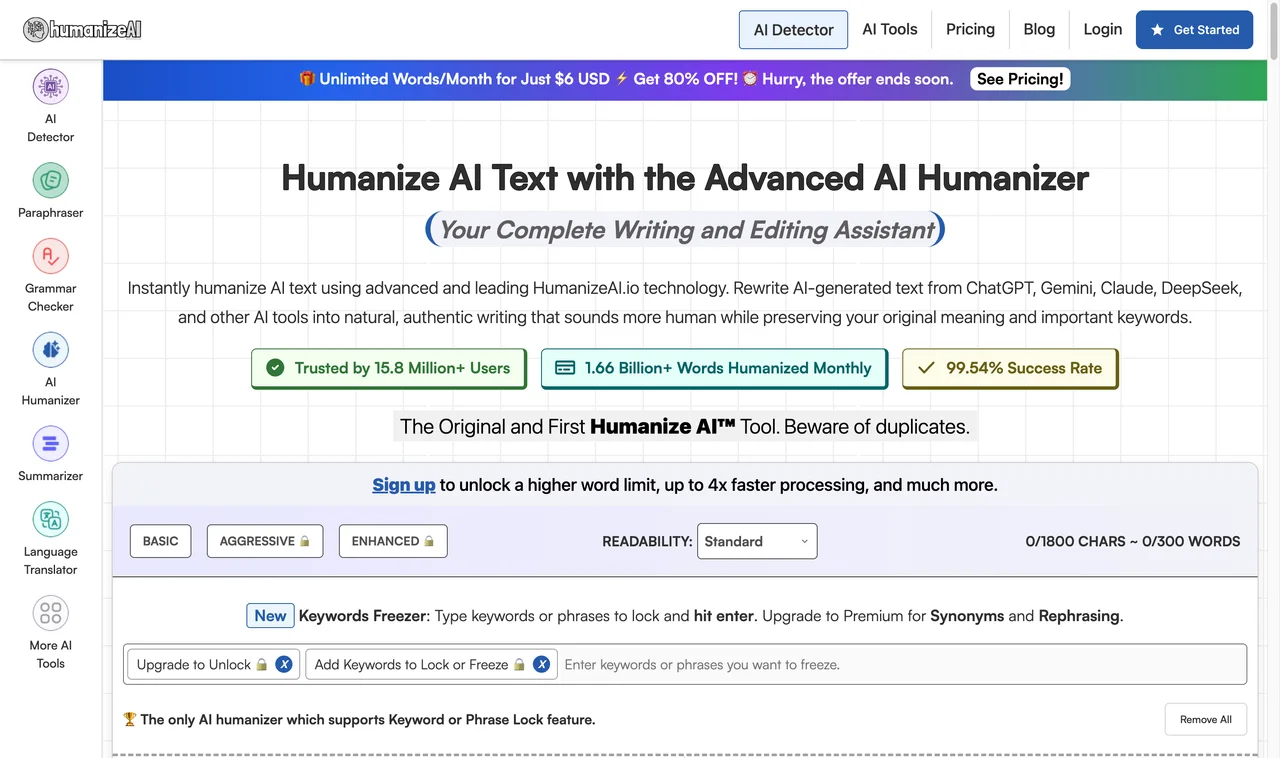Open the AI Detector sidebar icon
Screen dimensions: 1280x758
point(50,87)
